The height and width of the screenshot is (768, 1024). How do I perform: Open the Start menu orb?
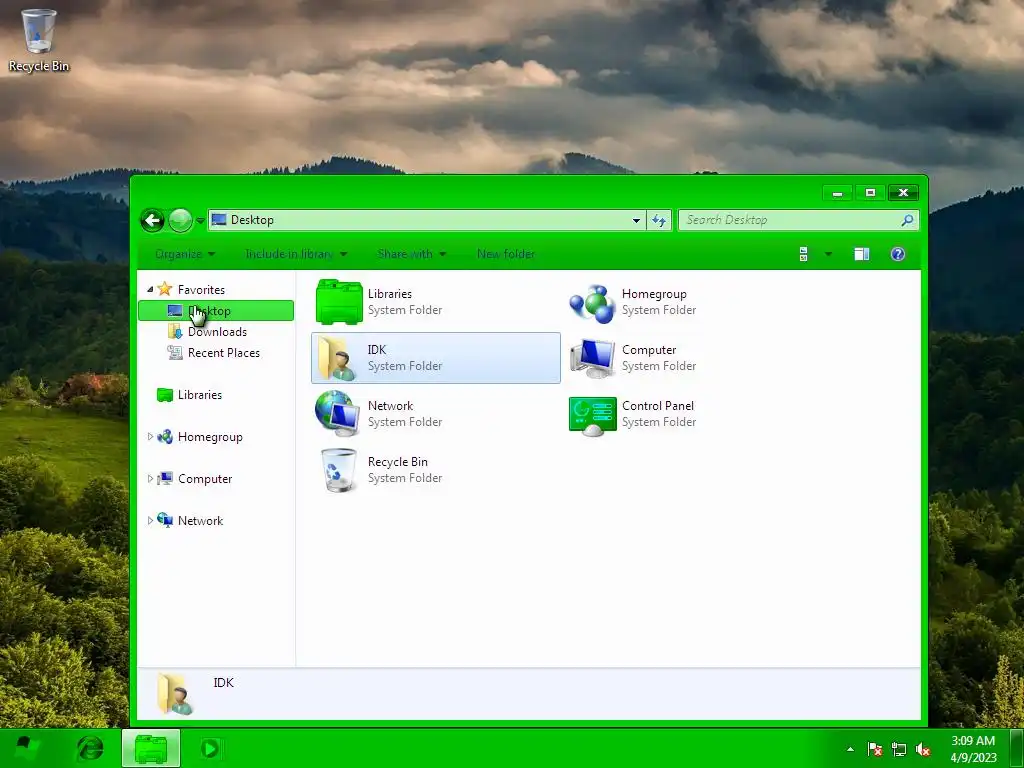pyautogui.click(x=26, y=748)
